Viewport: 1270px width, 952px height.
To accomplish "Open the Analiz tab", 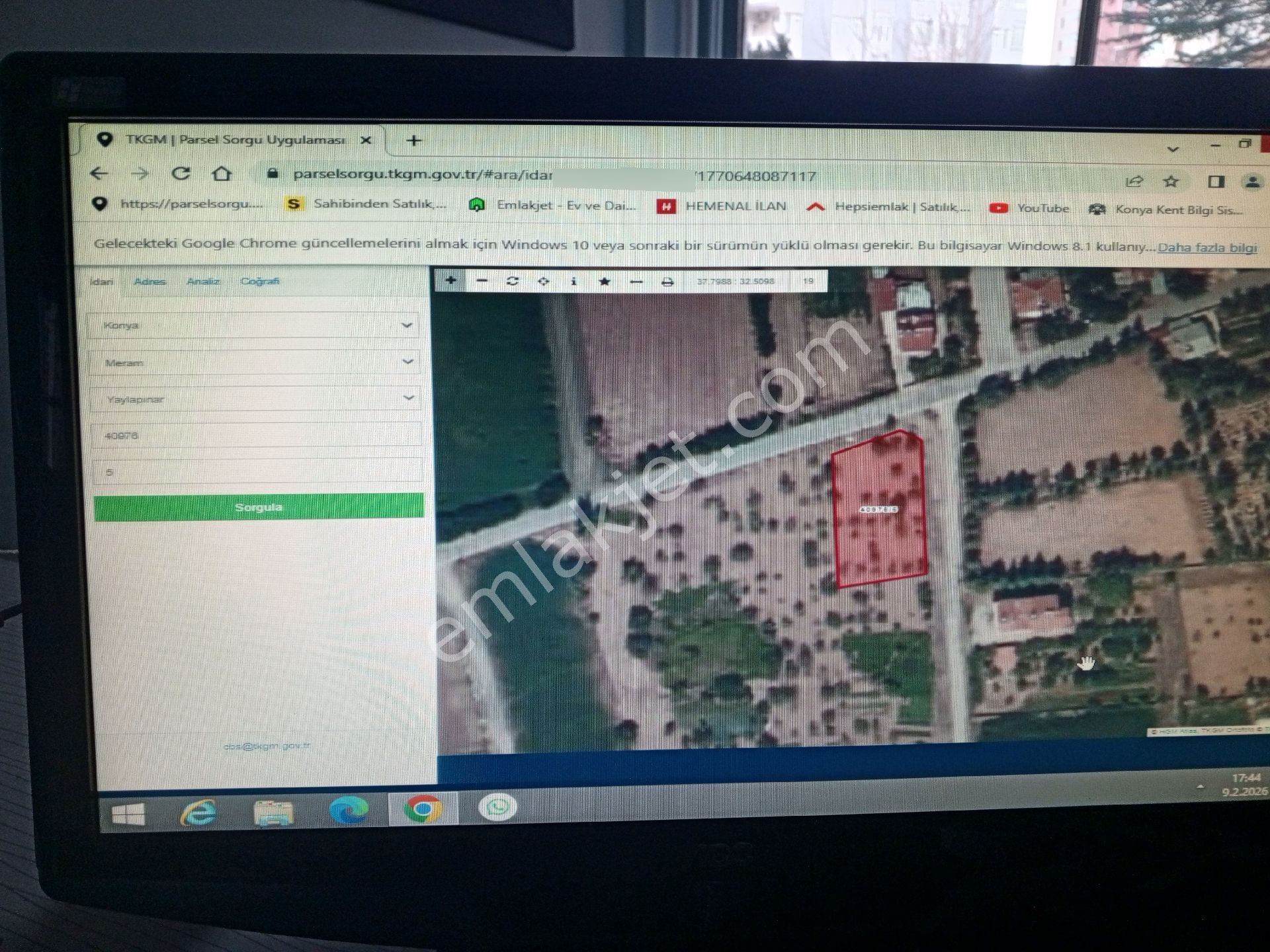I will (203, 282).
